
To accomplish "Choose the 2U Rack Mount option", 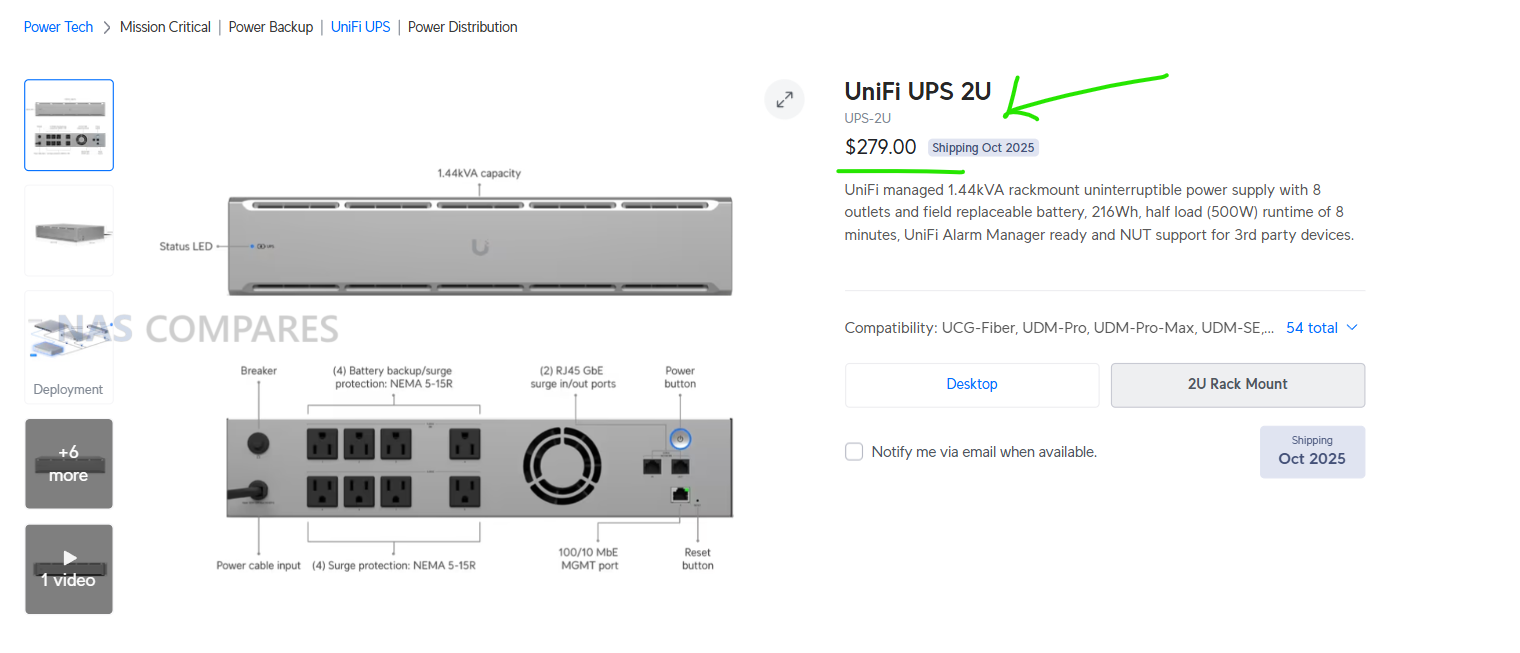I will 1237,385.
